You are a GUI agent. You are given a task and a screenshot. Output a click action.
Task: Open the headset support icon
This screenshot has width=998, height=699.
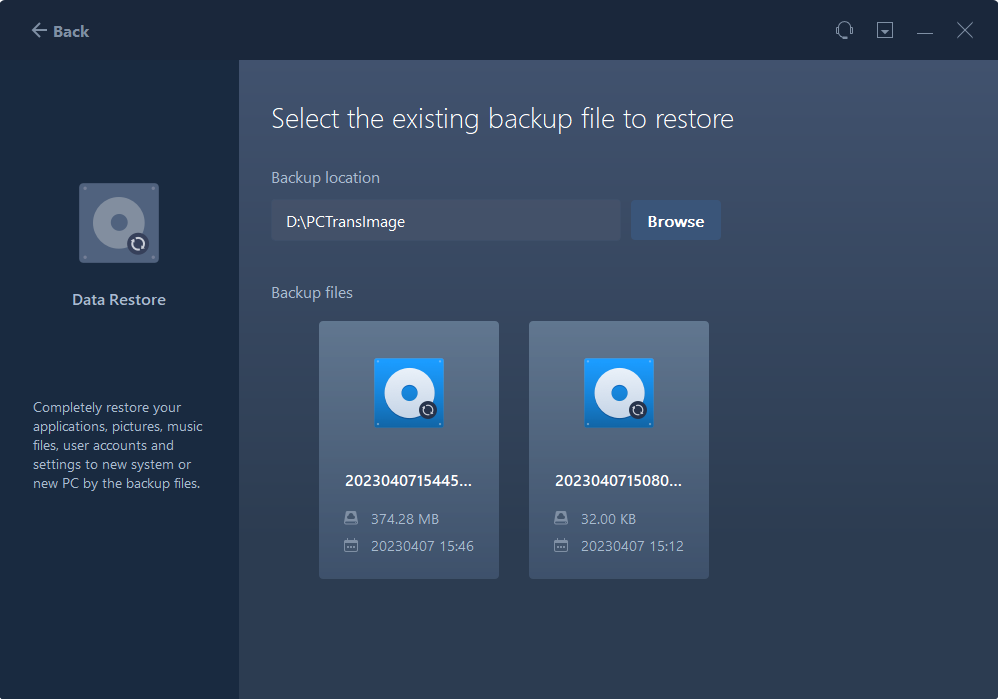click(x=844, y=31)
